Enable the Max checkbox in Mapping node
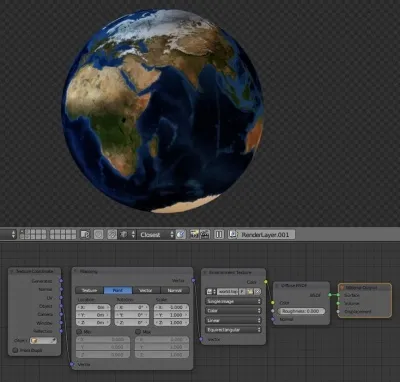This screenshot has height=382, width=400. 138,332
